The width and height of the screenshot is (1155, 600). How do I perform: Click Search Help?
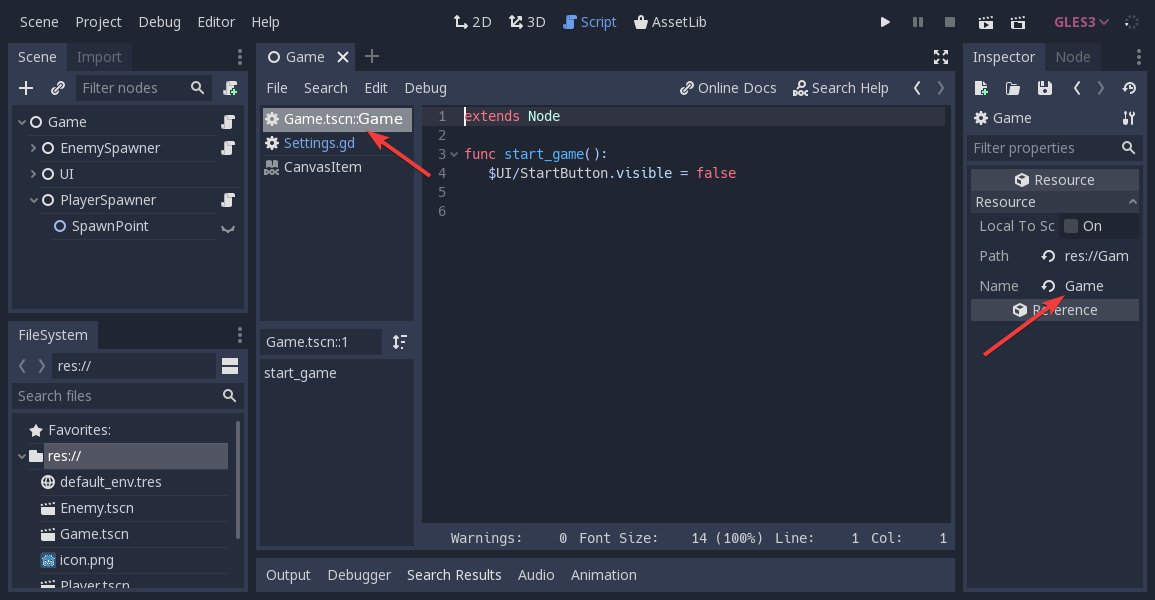841,87
